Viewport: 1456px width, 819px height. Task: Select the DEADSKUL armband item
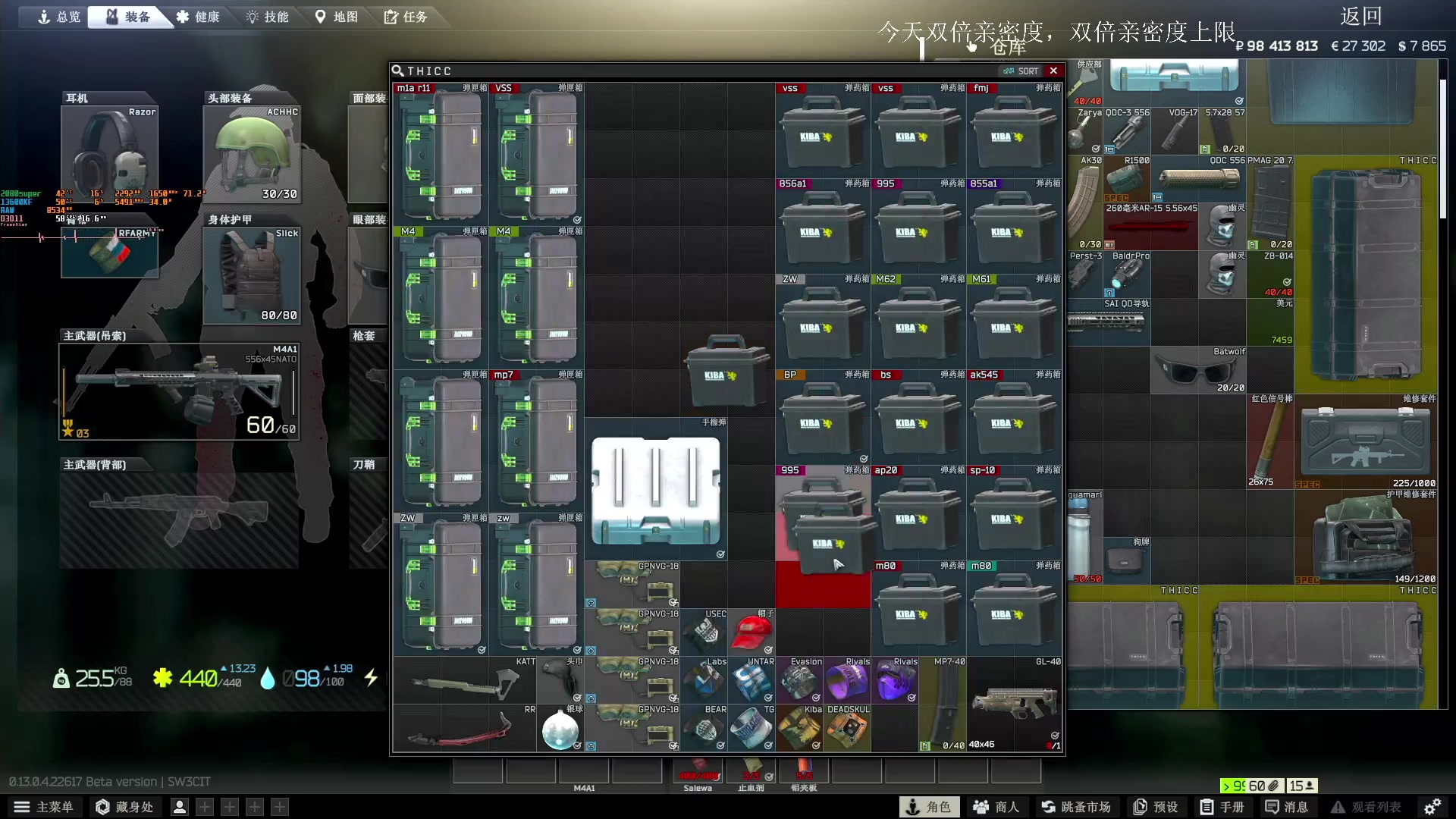[847, 728]
